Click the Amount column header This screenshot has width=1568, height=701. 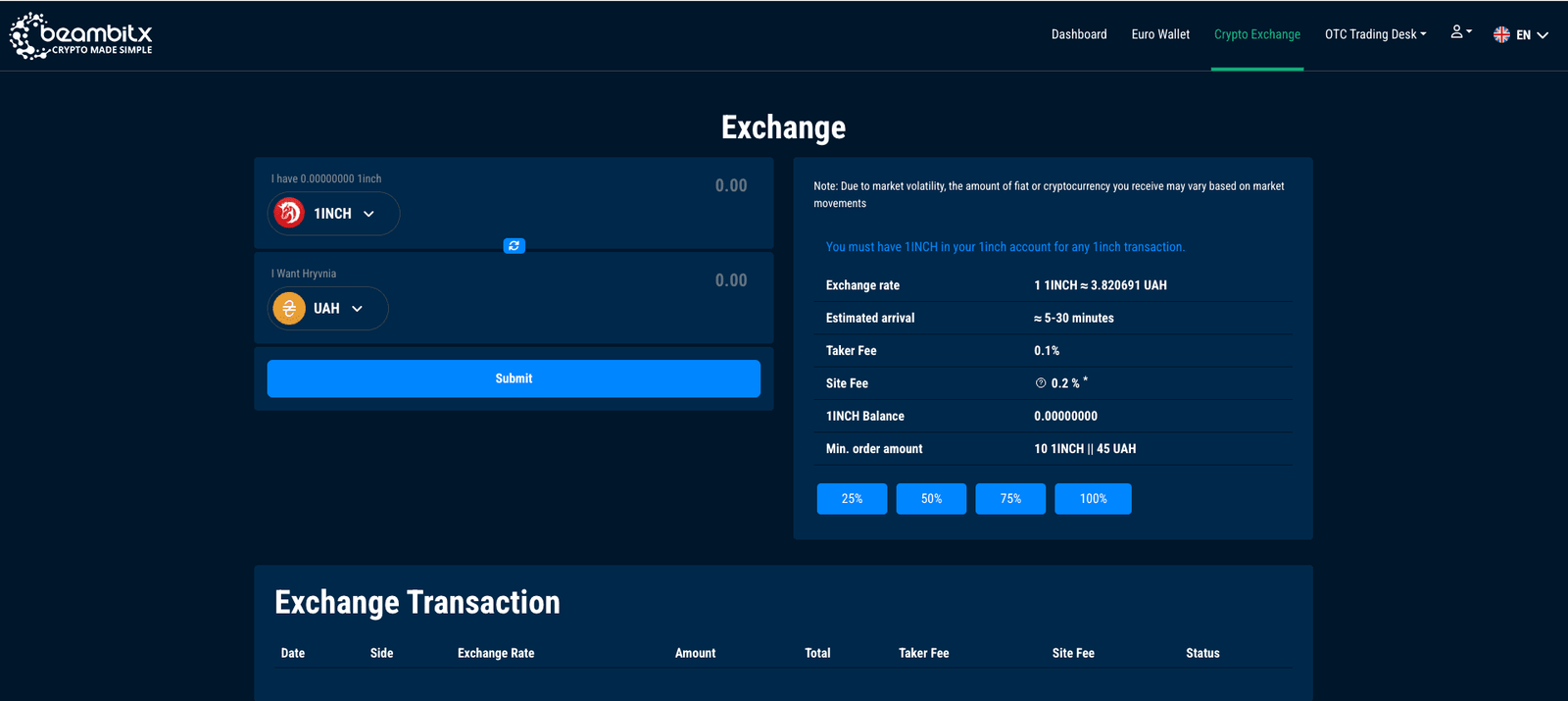coord(696,653)
